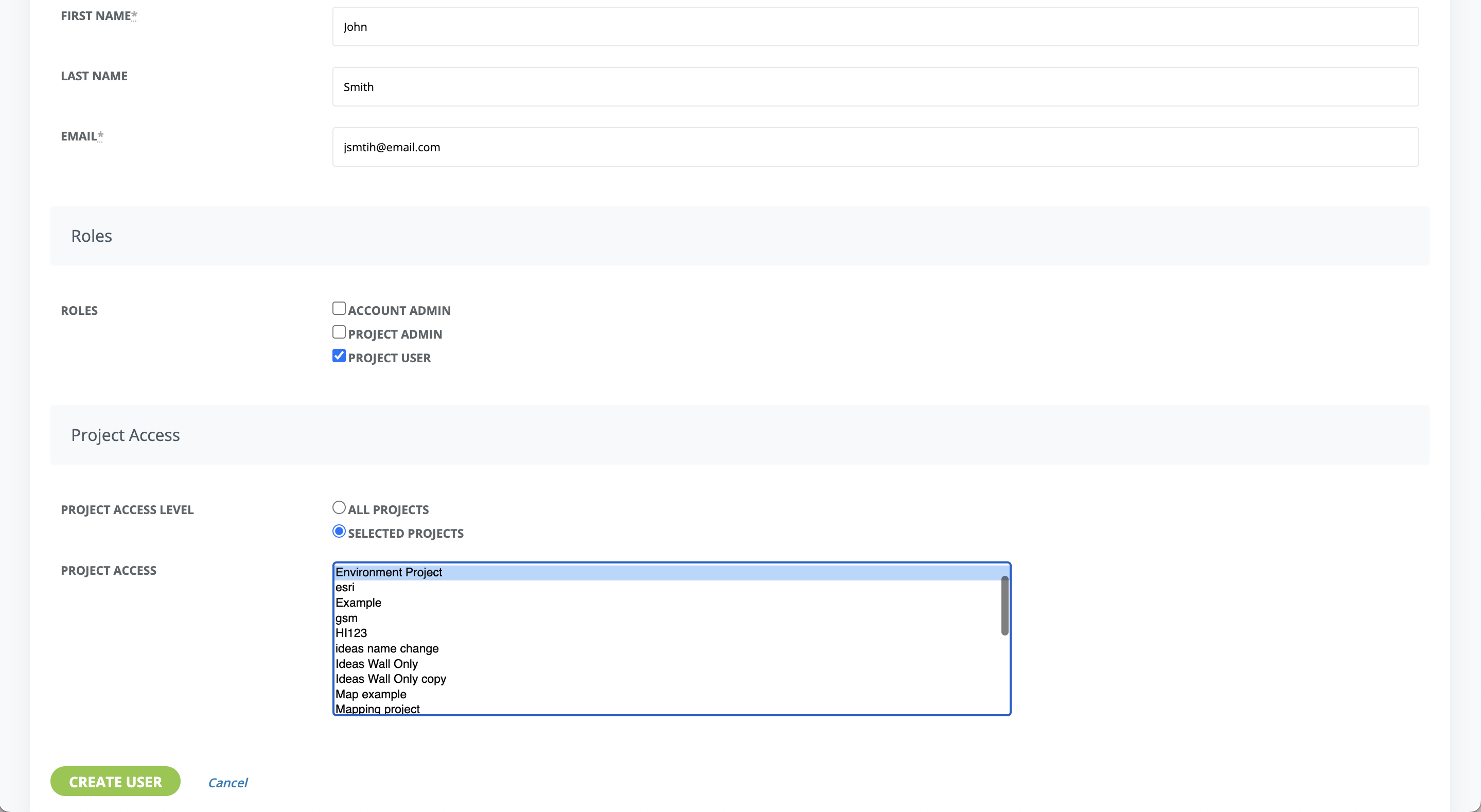
Task: Uncheck the Project User checkbox
Action: [339, 356]
